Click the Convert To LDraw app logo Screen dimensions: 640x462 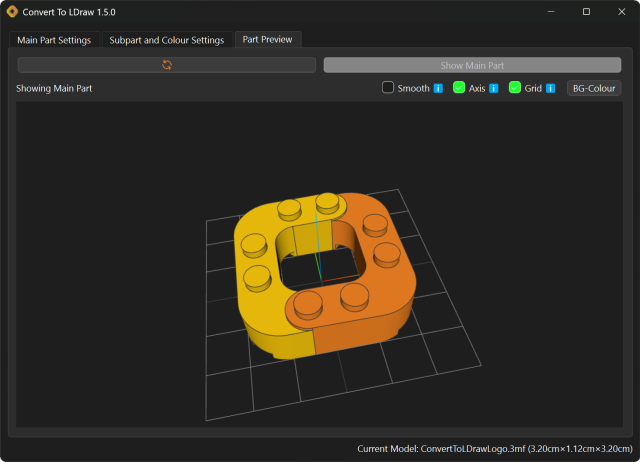click(x=12, y=12)
